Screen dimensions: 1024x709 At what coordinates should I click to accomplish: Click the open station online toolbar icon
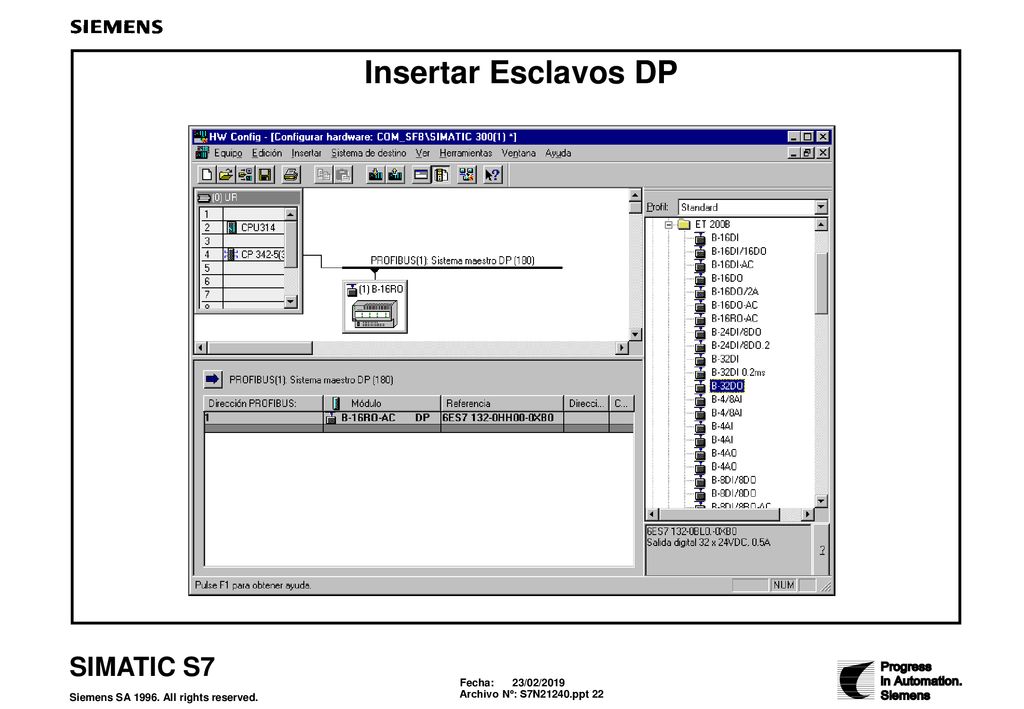(246, 174)
